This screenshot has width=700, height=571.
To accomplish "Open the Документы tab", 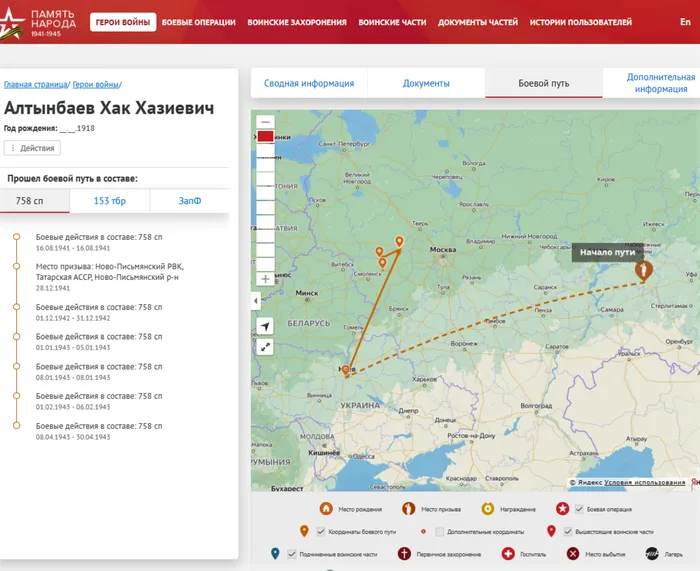I will click(x=426, y=84).
